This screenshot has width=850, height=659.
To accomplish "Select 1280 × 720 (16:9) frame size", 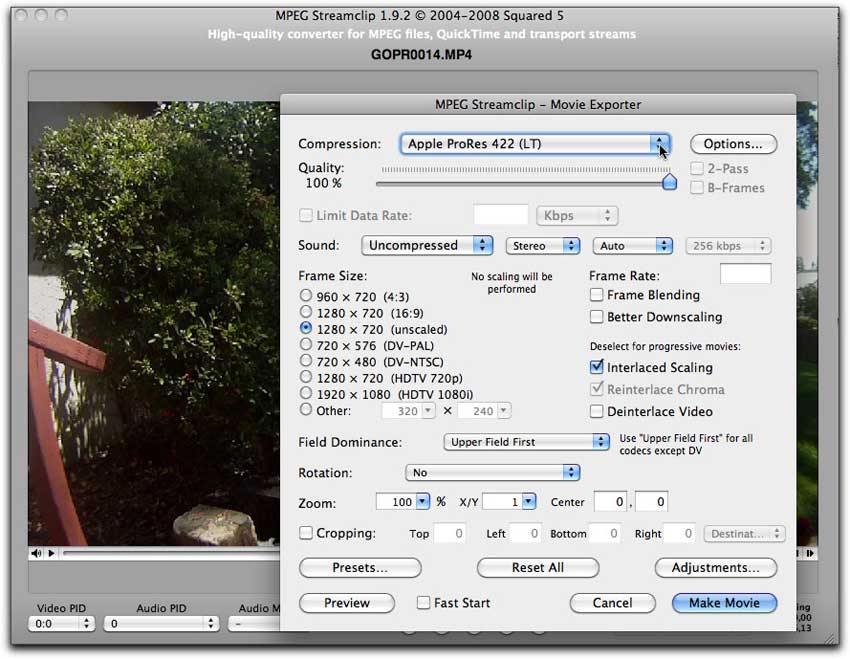I will coord(306,312).
